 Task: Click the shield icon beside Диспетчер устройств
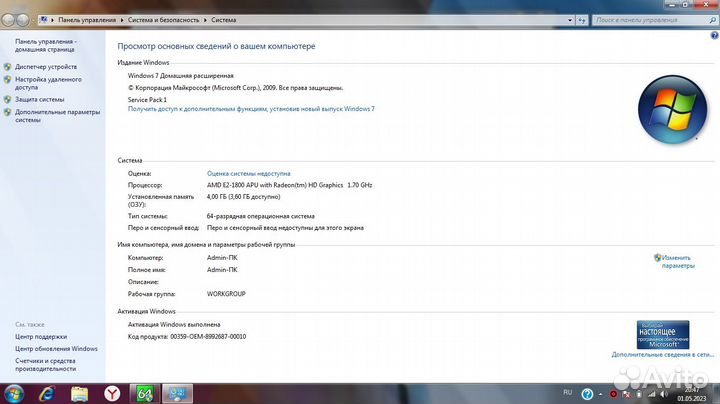pyautogui.click(x=7, y=67)
